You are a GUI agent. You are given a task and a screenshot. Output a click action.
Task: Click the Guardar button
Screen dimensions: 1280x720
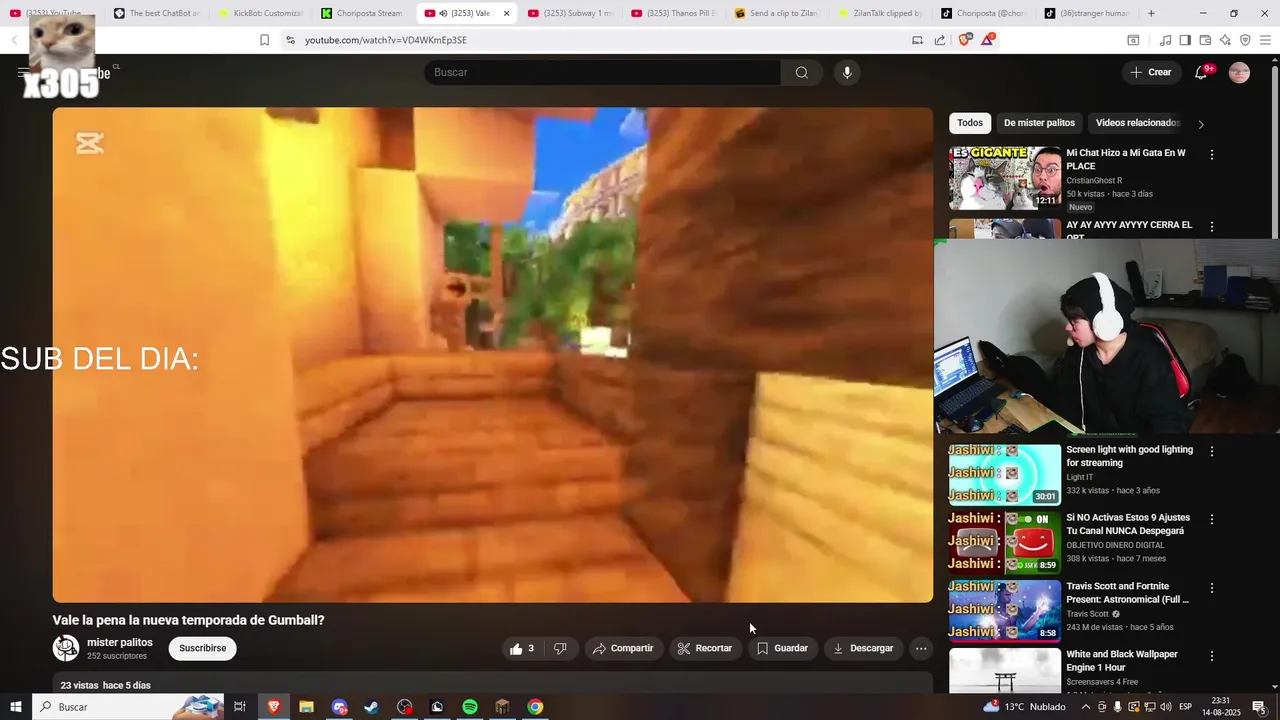click(x=782, y=648)
